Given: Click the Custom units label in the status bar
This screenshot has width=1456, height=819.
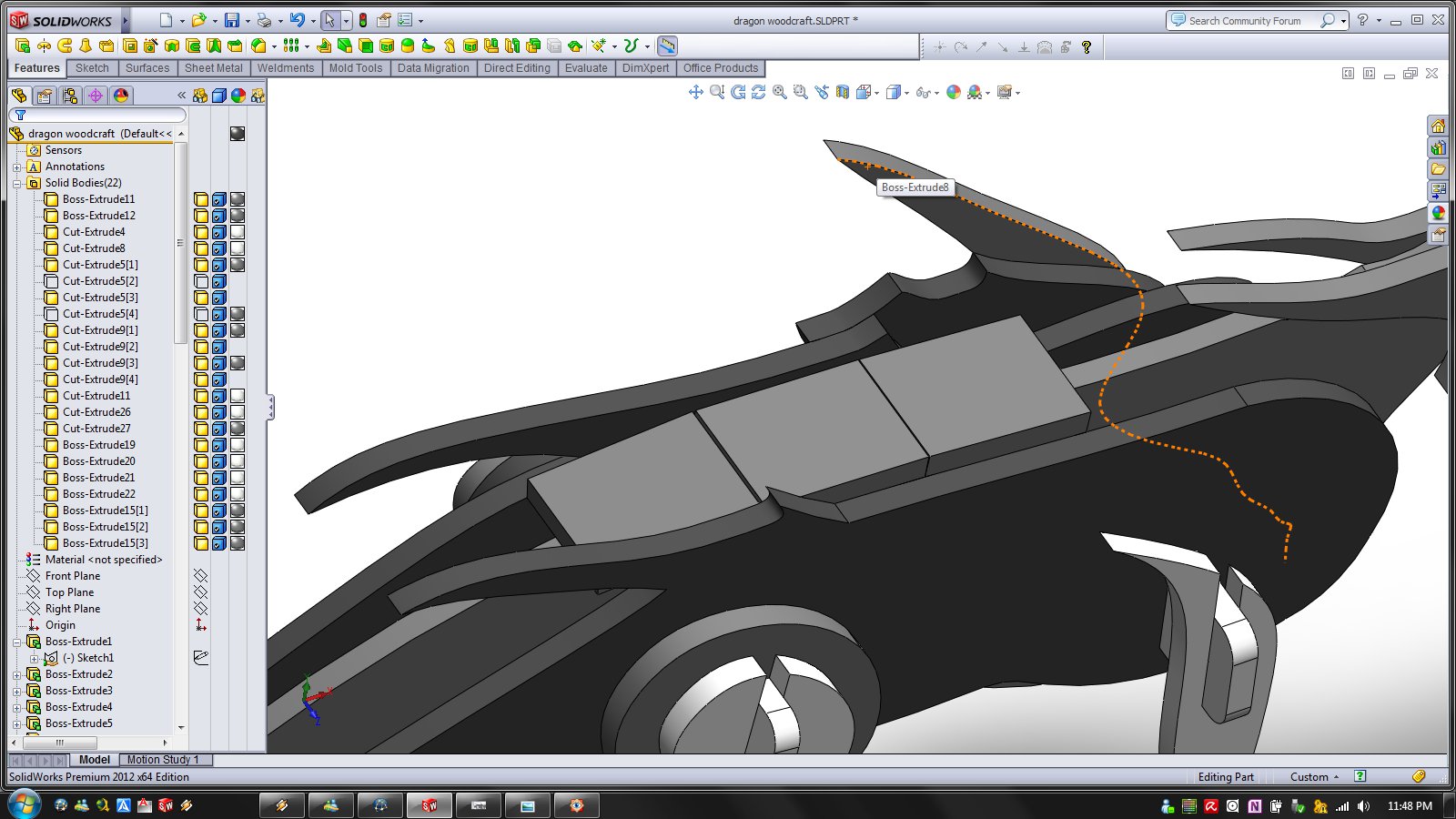Looking at the screenshot, I should tap(1309, 777).
